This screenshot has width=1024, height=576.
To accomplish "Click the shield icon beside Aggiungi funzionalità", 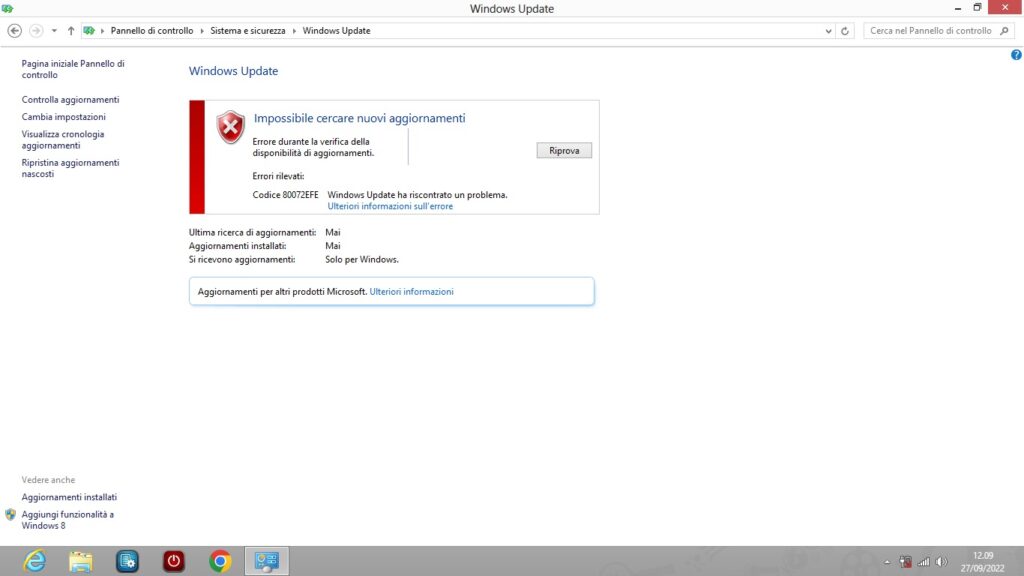I will pos(10,515).
